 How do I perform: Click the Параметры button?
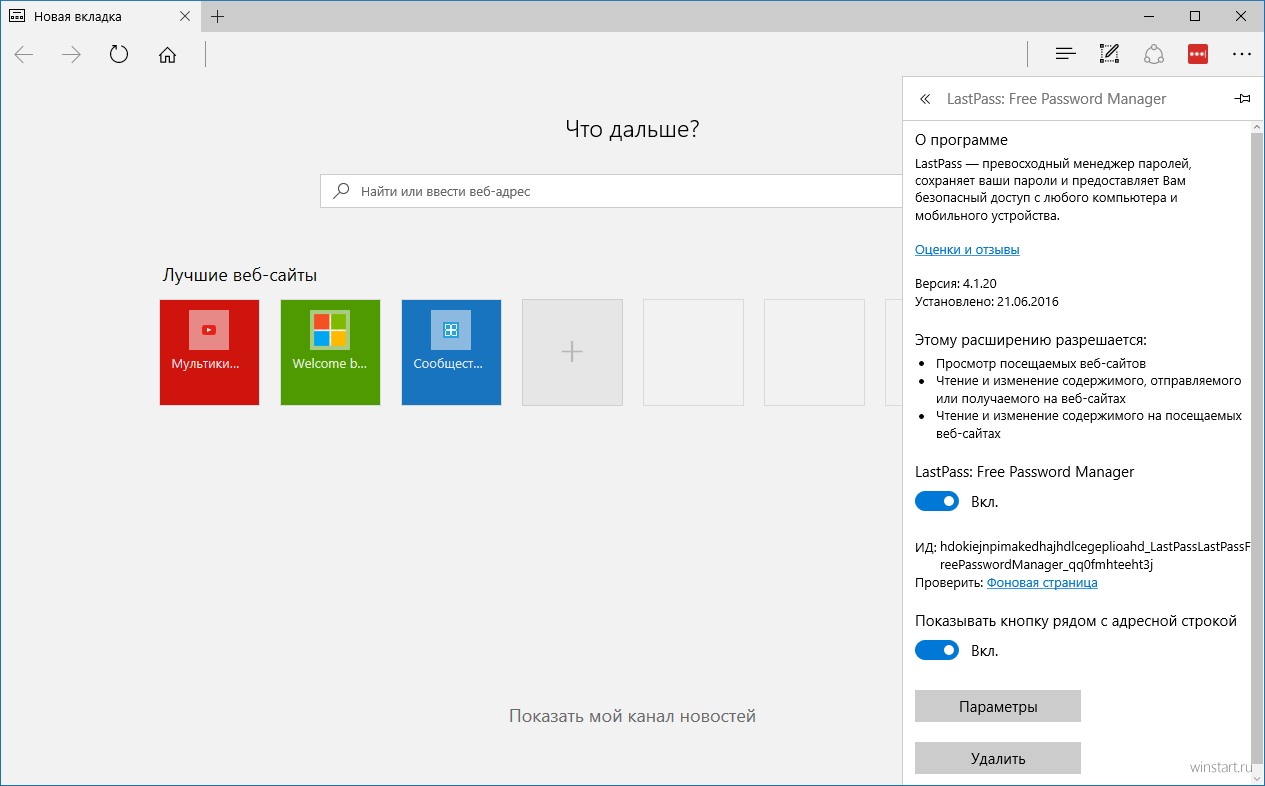click(x=998, y=706)
